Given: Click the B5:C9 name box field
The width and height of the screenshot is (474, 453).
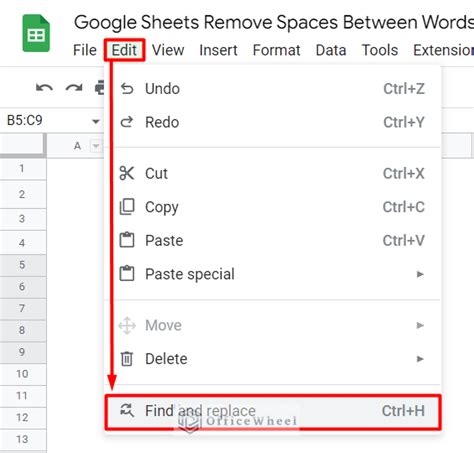Looking at the screenshot, I should pos(47,120).
